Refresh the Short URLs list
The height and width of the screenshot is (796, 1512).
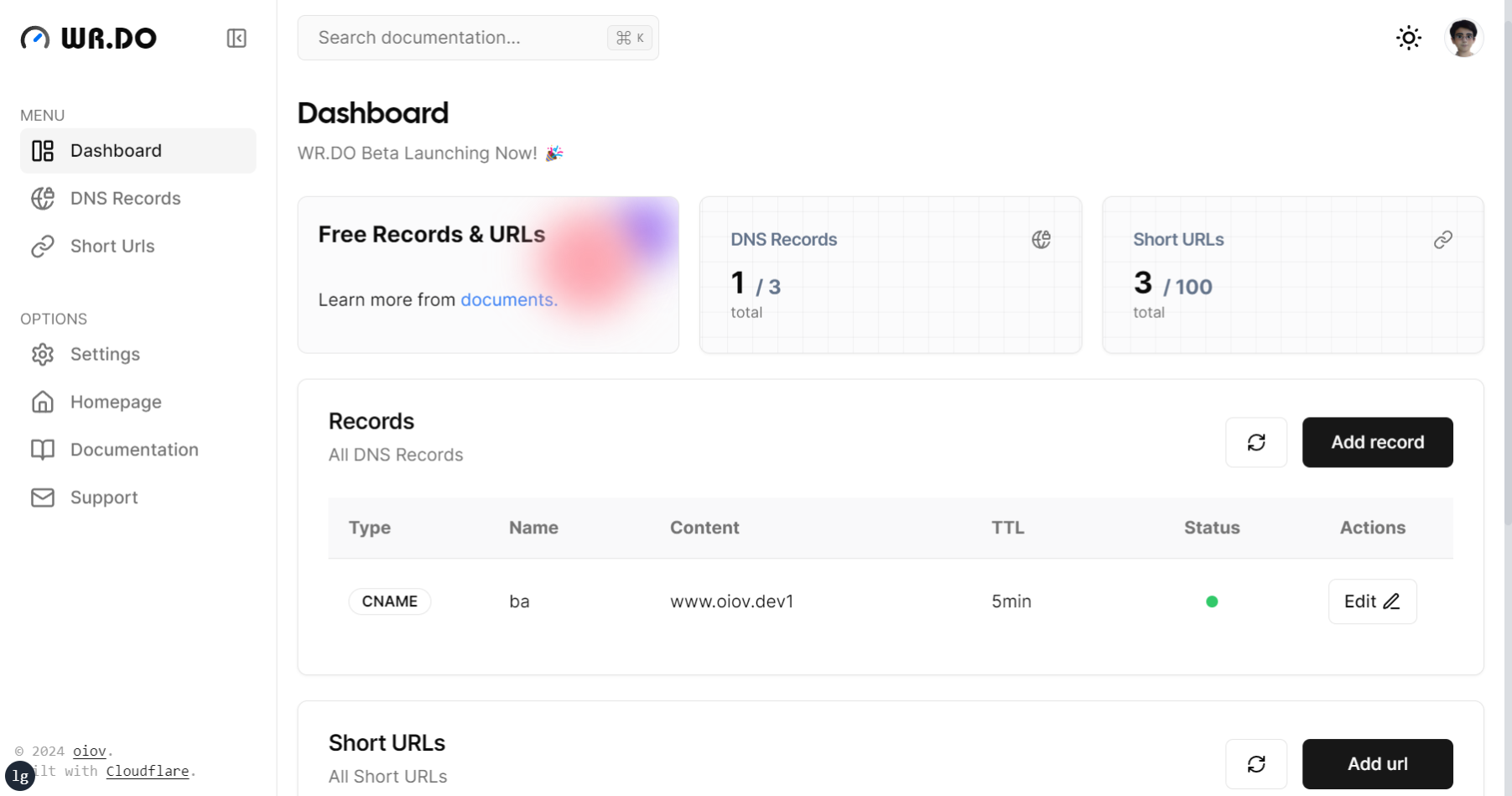point(1255,763)
